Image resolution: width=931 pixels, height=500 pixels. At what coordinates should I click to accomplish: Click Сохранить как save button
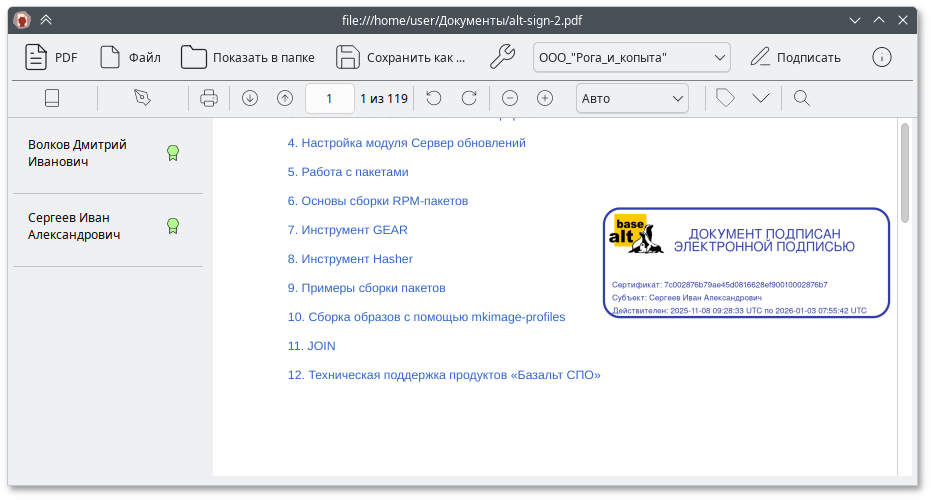click(x=401, y=58)
